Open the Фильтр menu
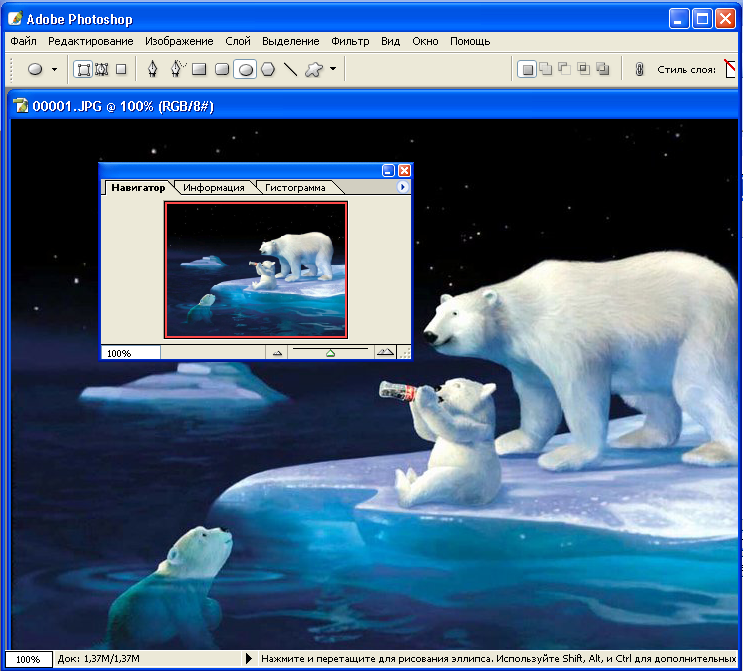743x671 pixels. [x=350, y=41]
